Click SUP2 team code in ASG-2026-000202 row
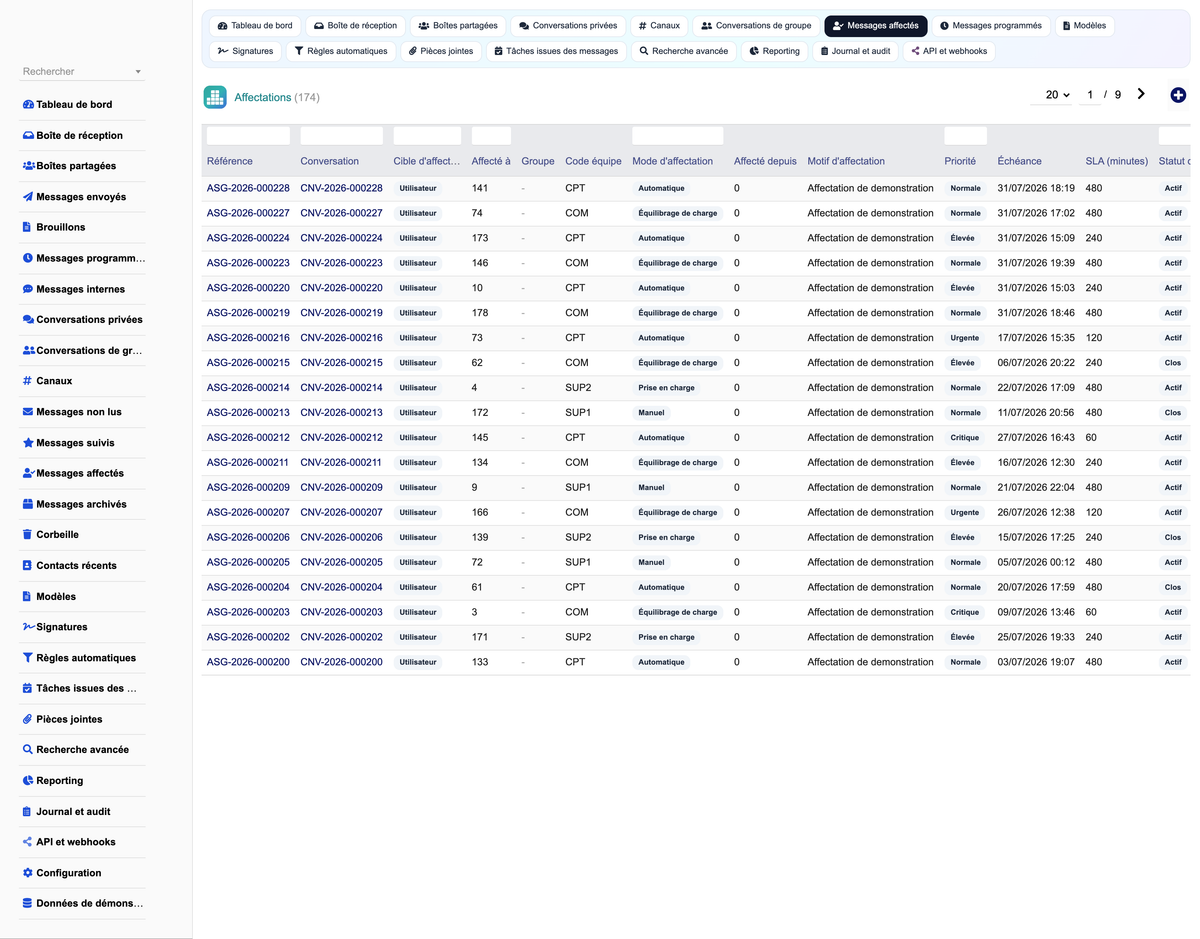The height and width of the screenshot is (939, 1200). pyautogui.click(x=578, y=637)
